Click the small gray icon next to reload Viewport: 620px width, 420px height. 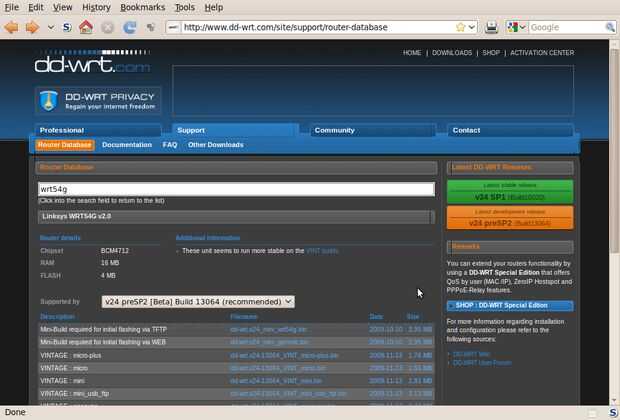point(150,27)
